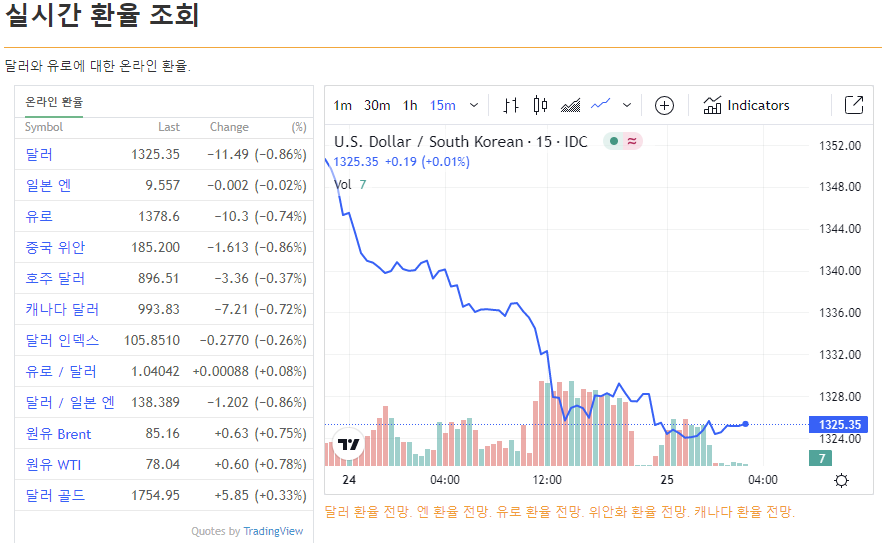Image resolution: width=882 pixels, height=543 pixels.
Task: Click the 1325.35 current price label
Action: [x=838, y=424]
